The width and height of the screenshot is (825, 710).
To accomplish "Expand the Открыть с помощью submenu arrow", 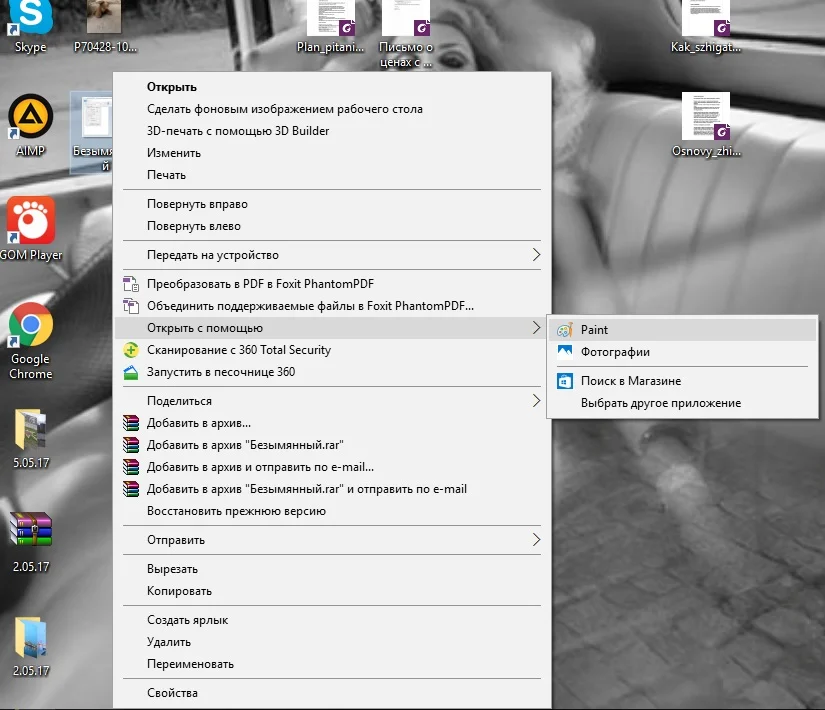I will tap(536, 328).
